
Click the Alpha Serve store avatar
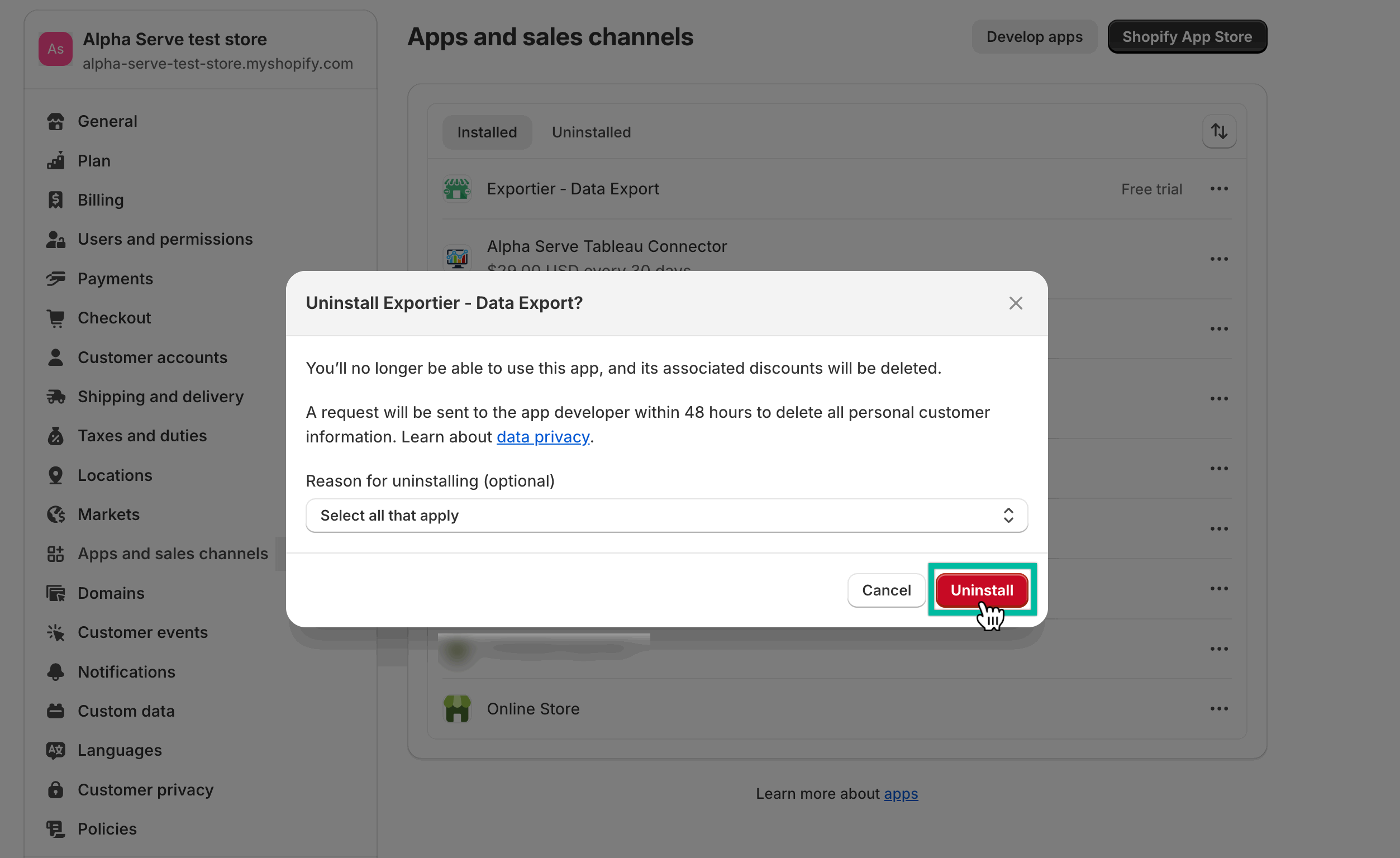[x=55, y=49]
